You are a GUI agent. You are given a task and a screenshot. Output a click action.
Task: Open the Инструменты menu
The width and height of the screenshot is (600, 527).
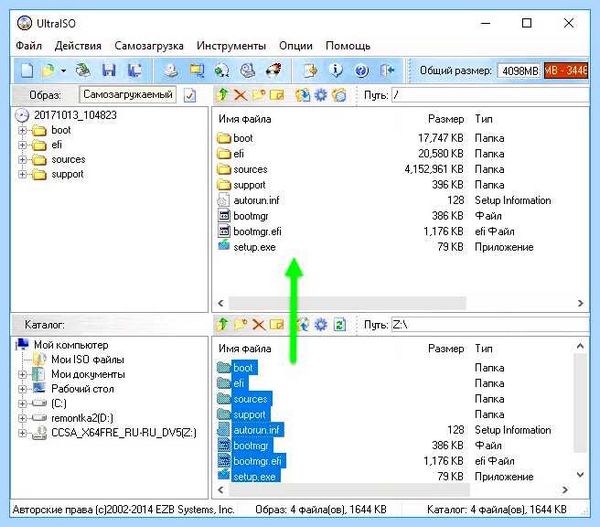pos(231,46)
